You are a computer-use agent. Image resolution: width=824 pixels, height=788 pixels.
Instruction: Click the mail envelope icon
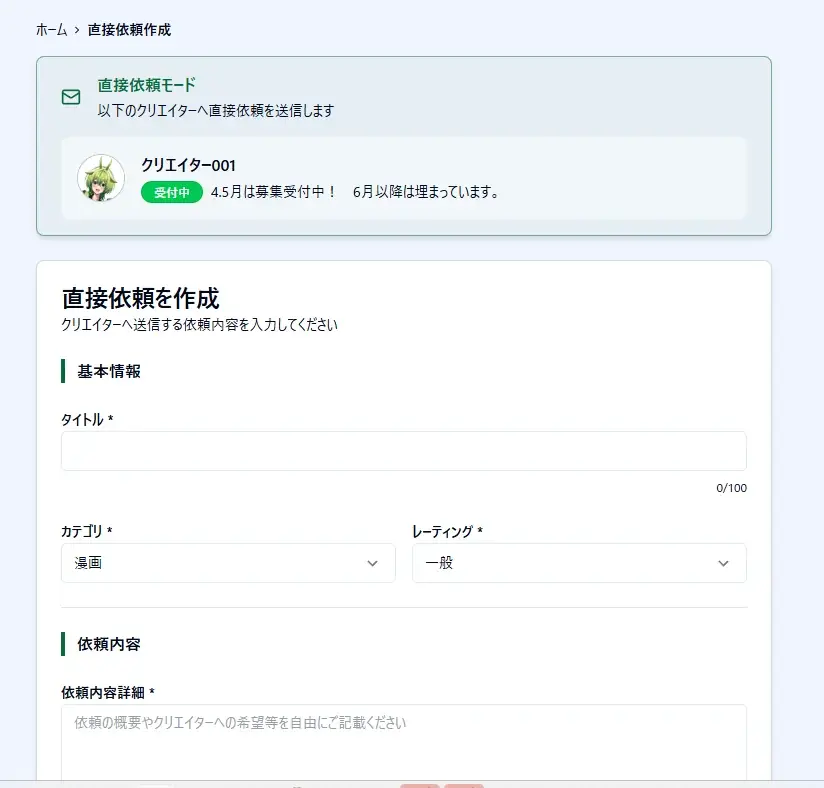click(x=70, y=97)
